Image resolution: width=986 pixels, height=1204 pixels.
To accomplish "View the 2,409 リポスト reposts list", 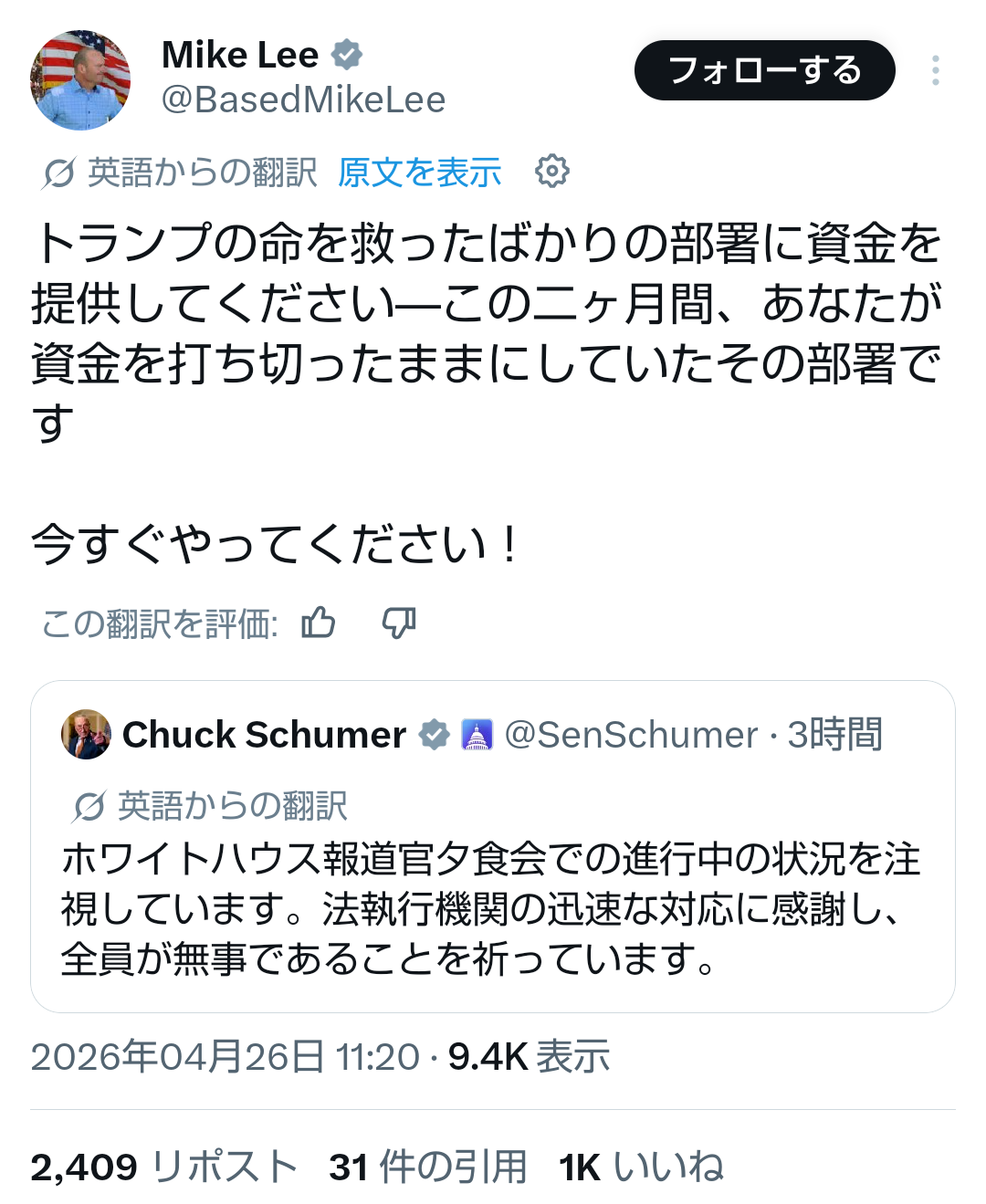I will click(x=164, y=1167).
